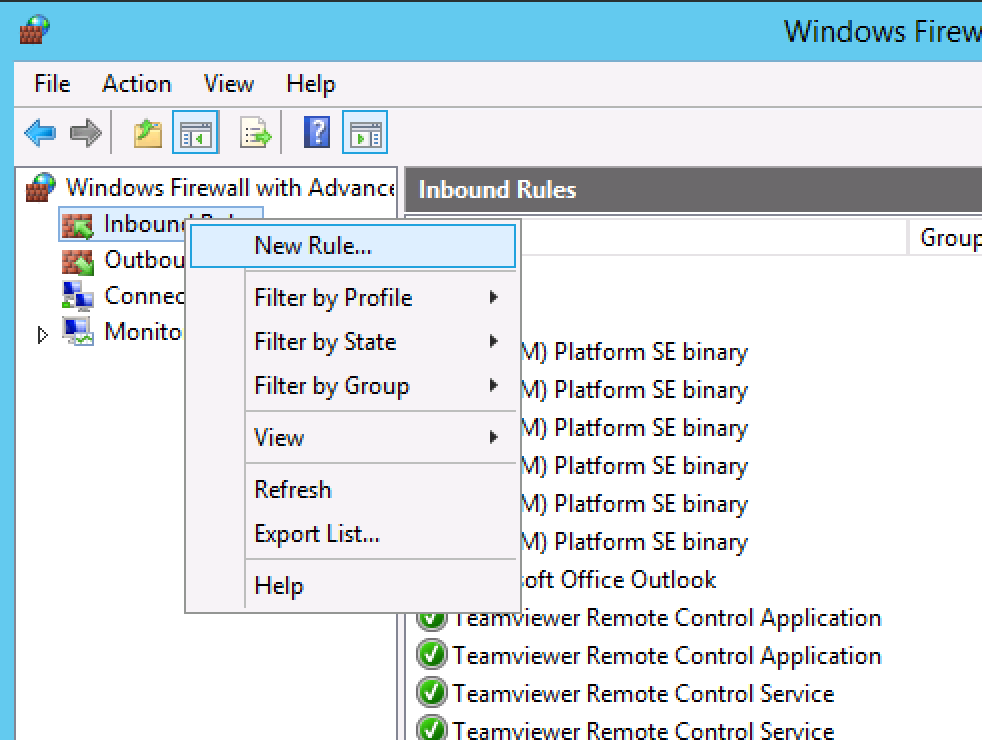Expand the Filter by State submenu

[325, 342]
